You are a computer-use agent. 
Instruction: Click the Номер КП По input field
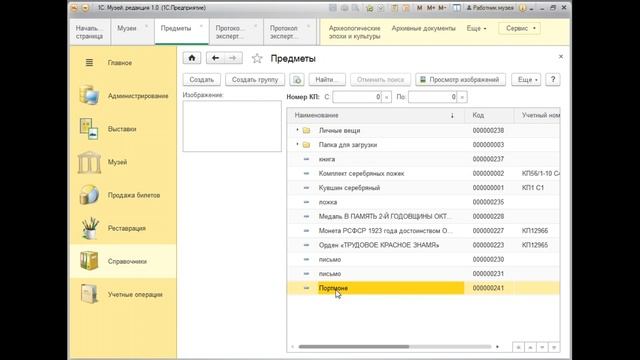click(x=433, y=97)
